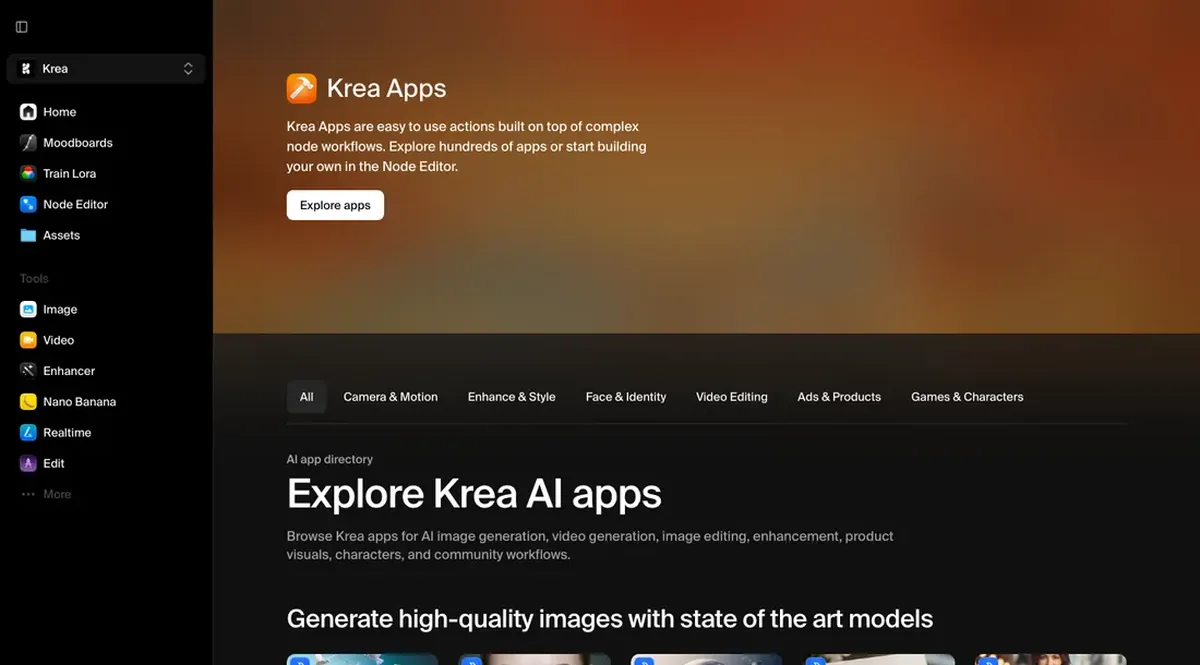Viewport: 1200px width, 665px height.
Task: Click the Image tool icon
Action: point(28,309)
